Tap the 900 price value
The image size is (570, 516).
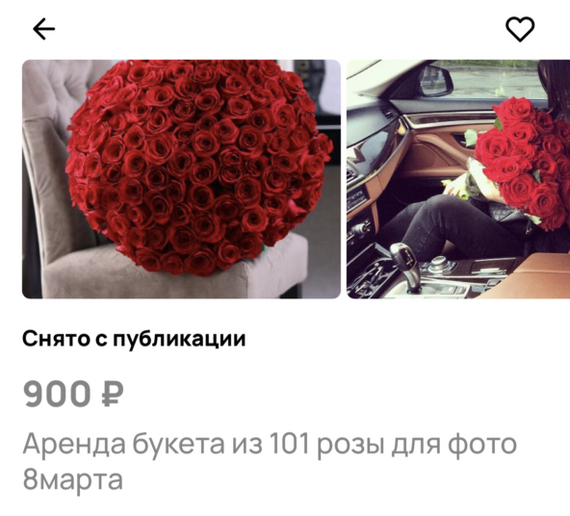point(57,394)
